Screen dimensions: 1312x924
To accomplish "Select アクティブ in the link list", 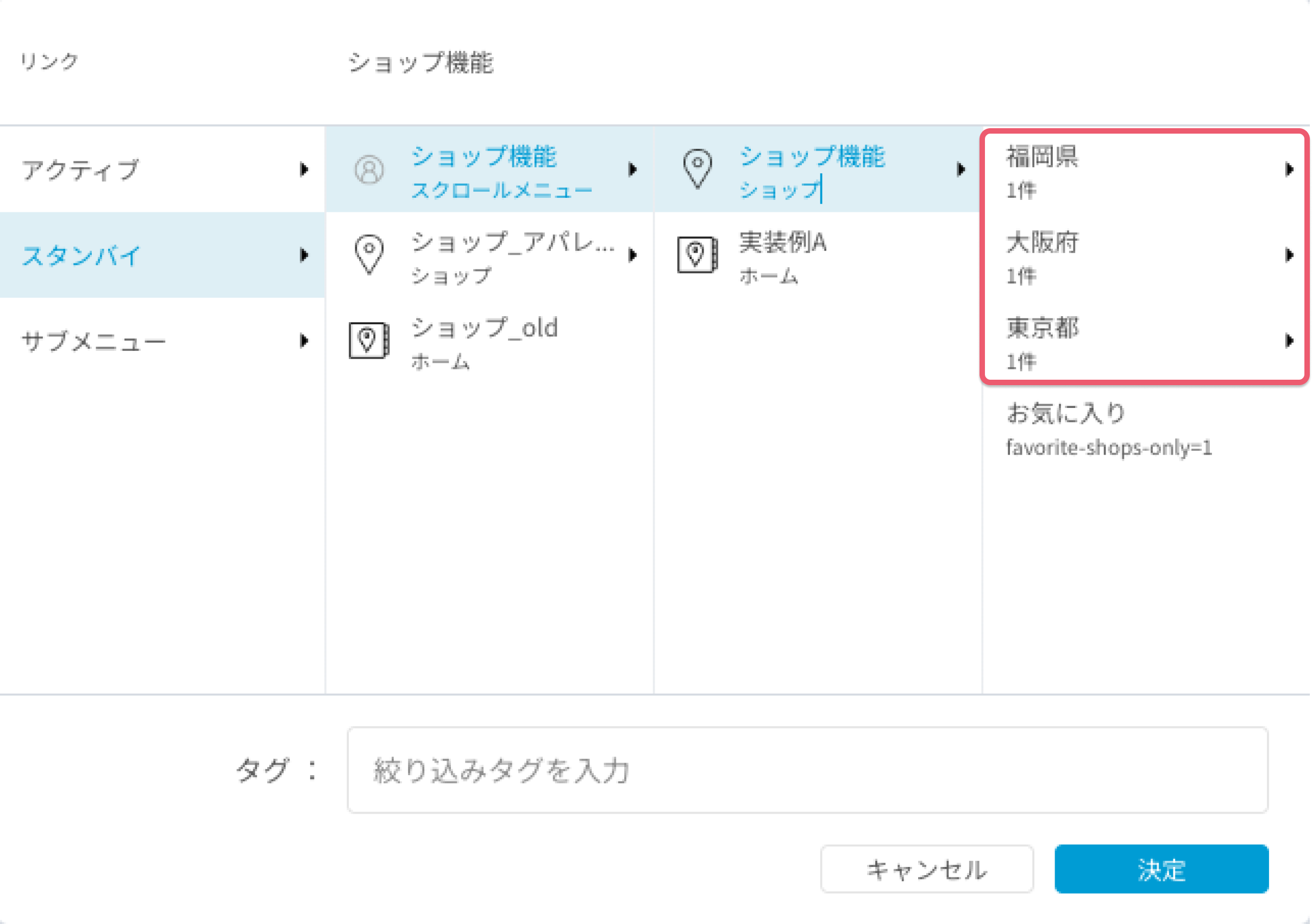I will point(163,169).
